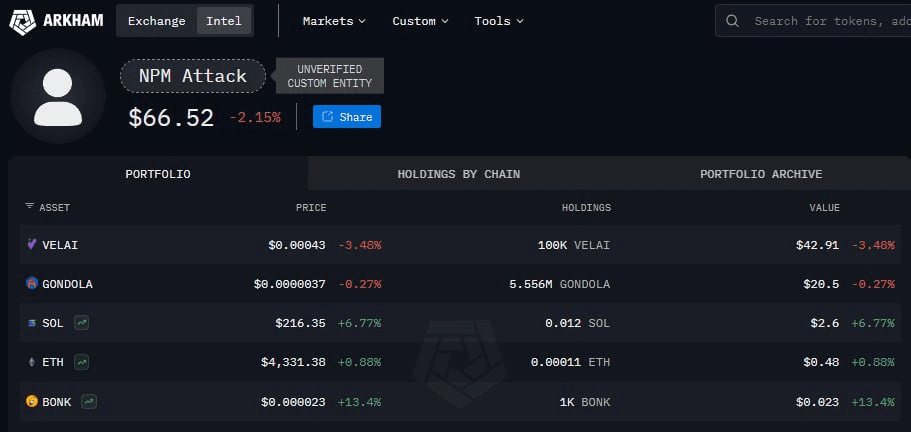This screenshot has height=432, width=911.
Task: Click the BONK token icon
Action: (32, 401)
